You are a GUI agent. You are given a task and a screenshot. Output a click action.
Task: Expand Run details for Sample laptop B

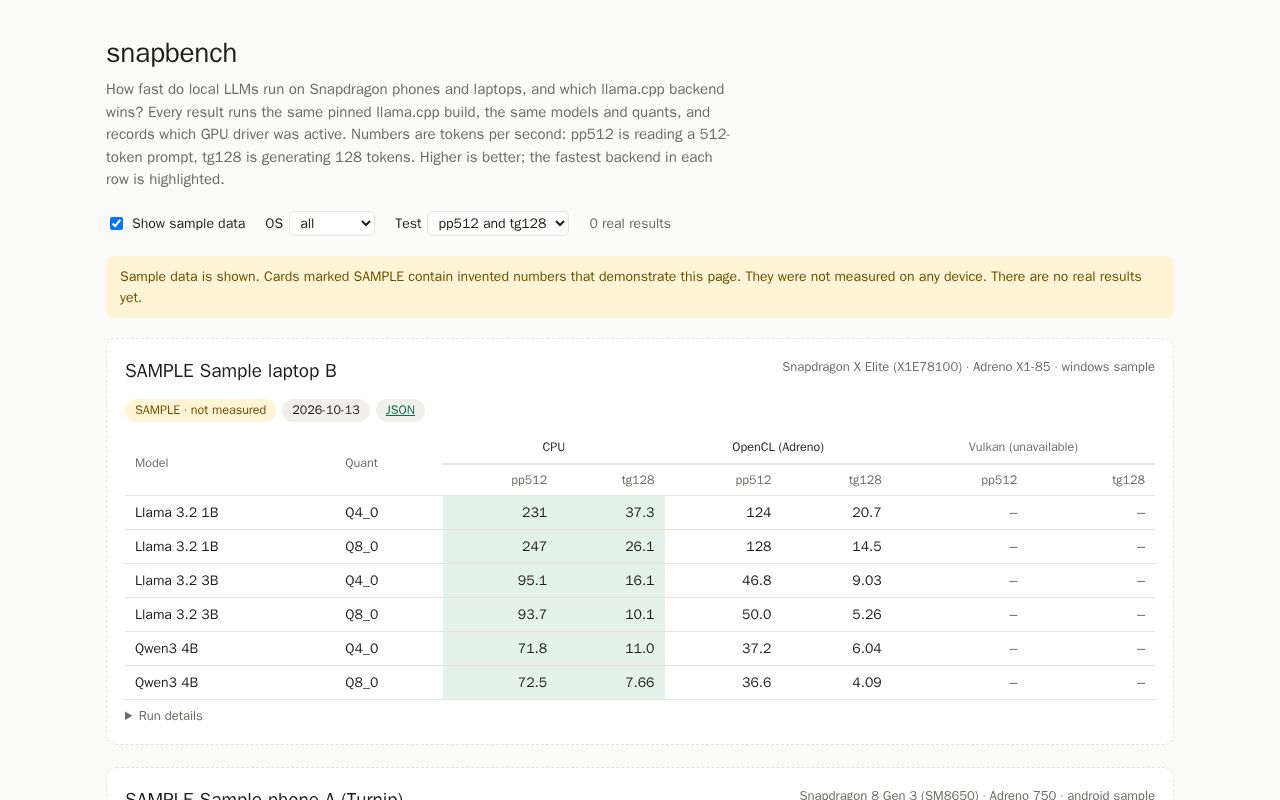[x=164, y=716]
